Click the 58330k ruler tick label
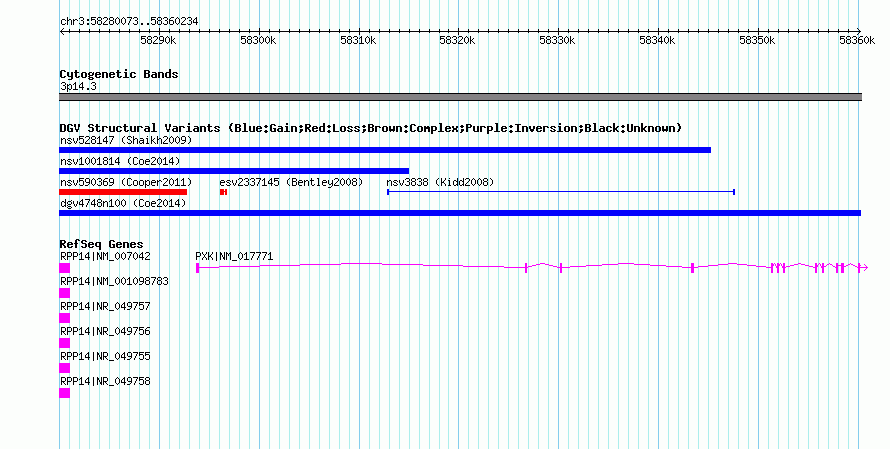The image size is (890, 449). pyautogui.click(x=557, y=40)
